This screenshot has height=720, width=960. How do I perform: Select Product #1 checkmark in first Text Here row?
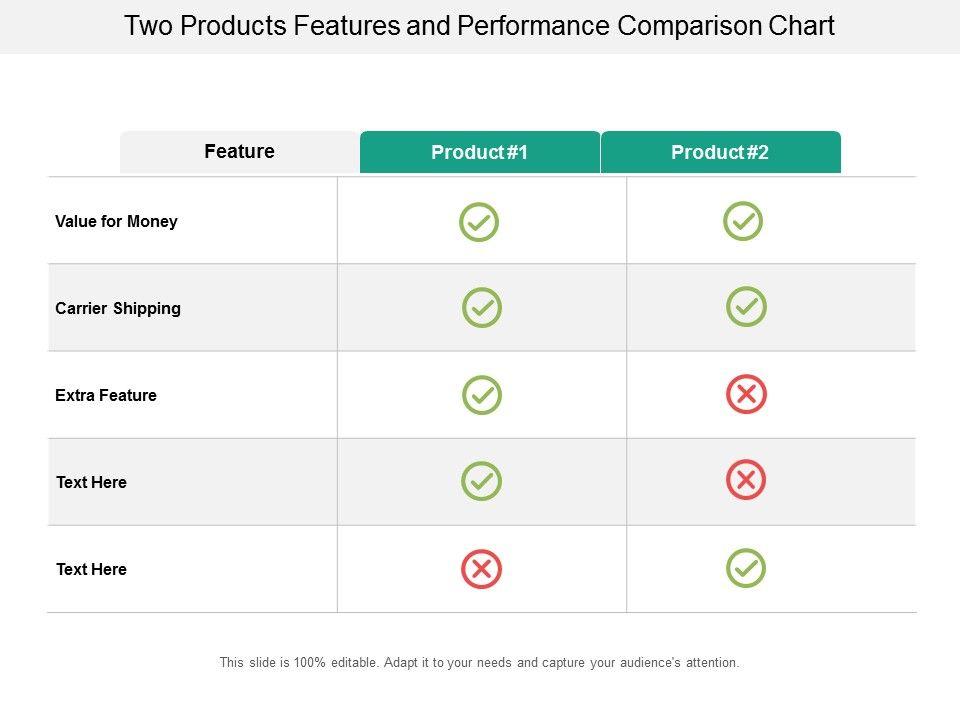point(481,481)
